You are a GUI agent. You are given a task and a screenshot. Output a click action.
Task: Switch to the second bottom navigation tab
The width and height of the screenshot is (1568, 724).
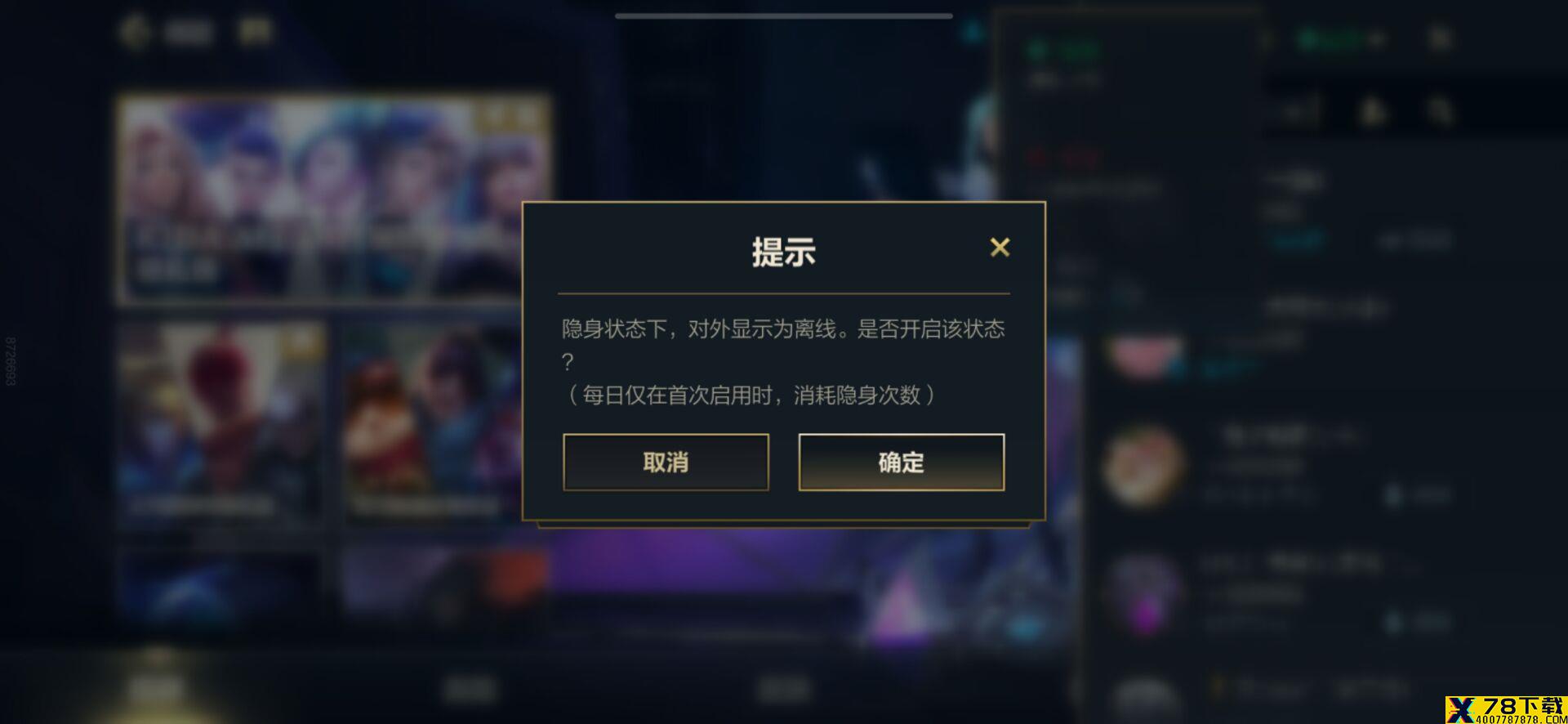coord(470,689)
